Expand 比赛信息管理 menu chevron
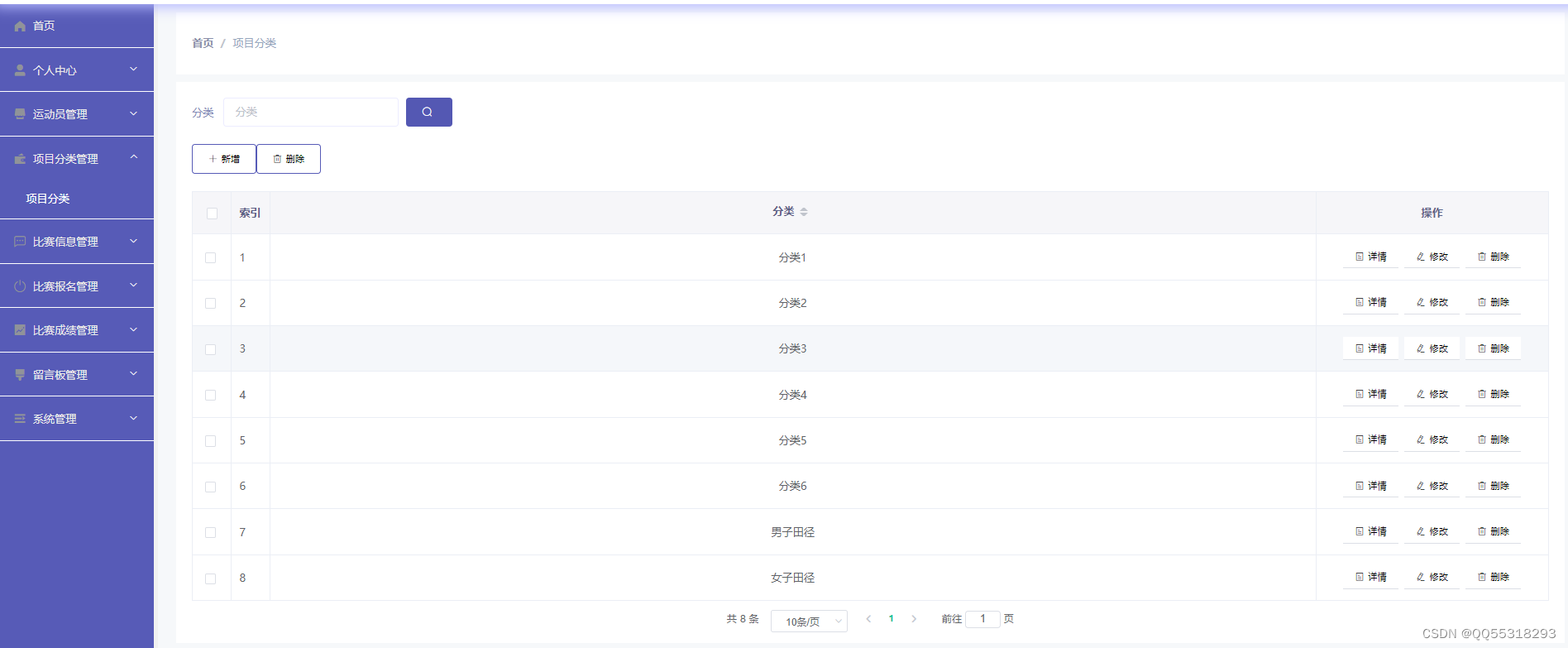The image size is (1568, 648). pyautogui.click(x=133, y=241)
